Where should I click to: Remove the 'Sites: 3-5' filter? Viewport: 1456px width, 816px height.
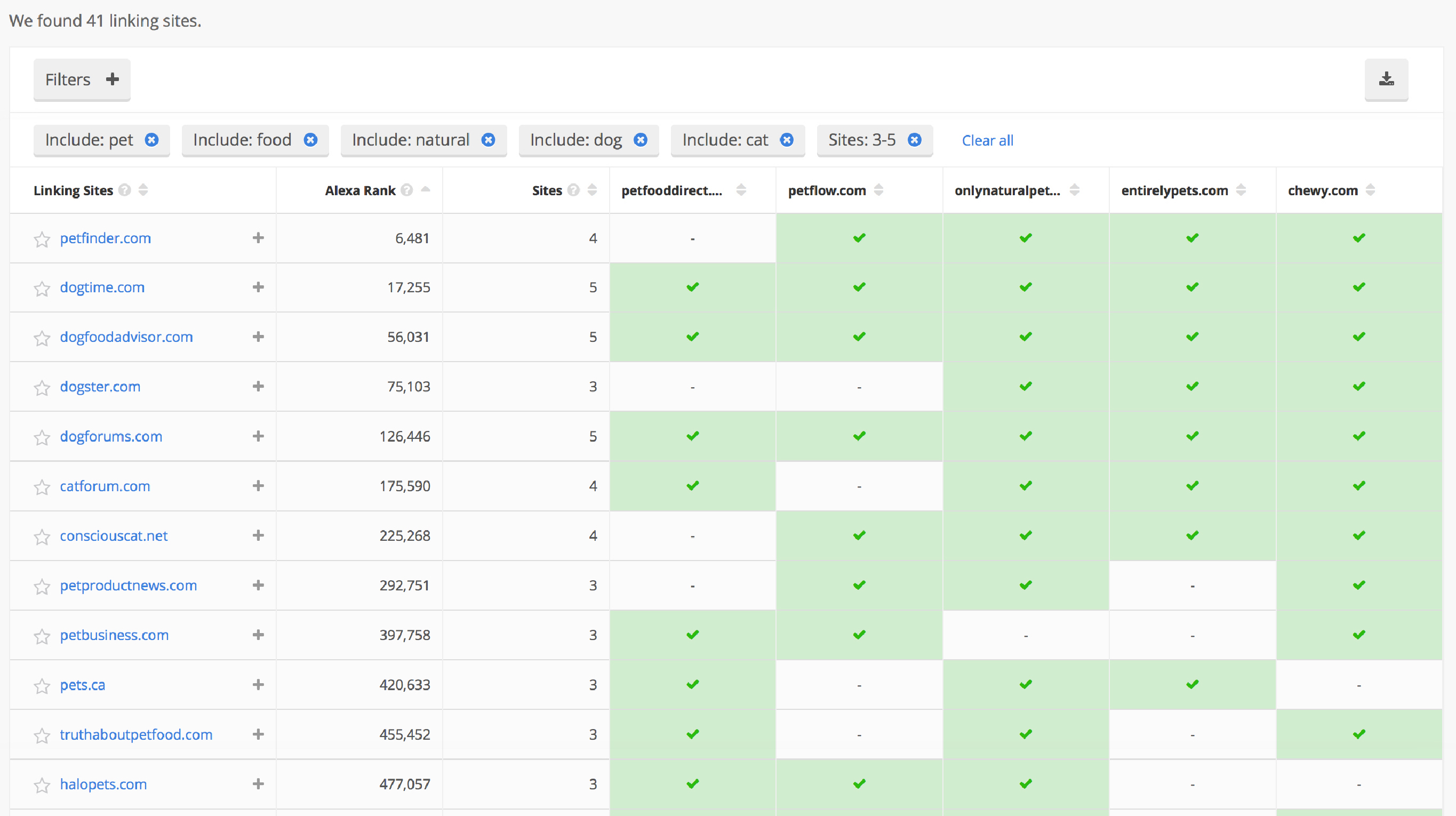pos(915,140)
